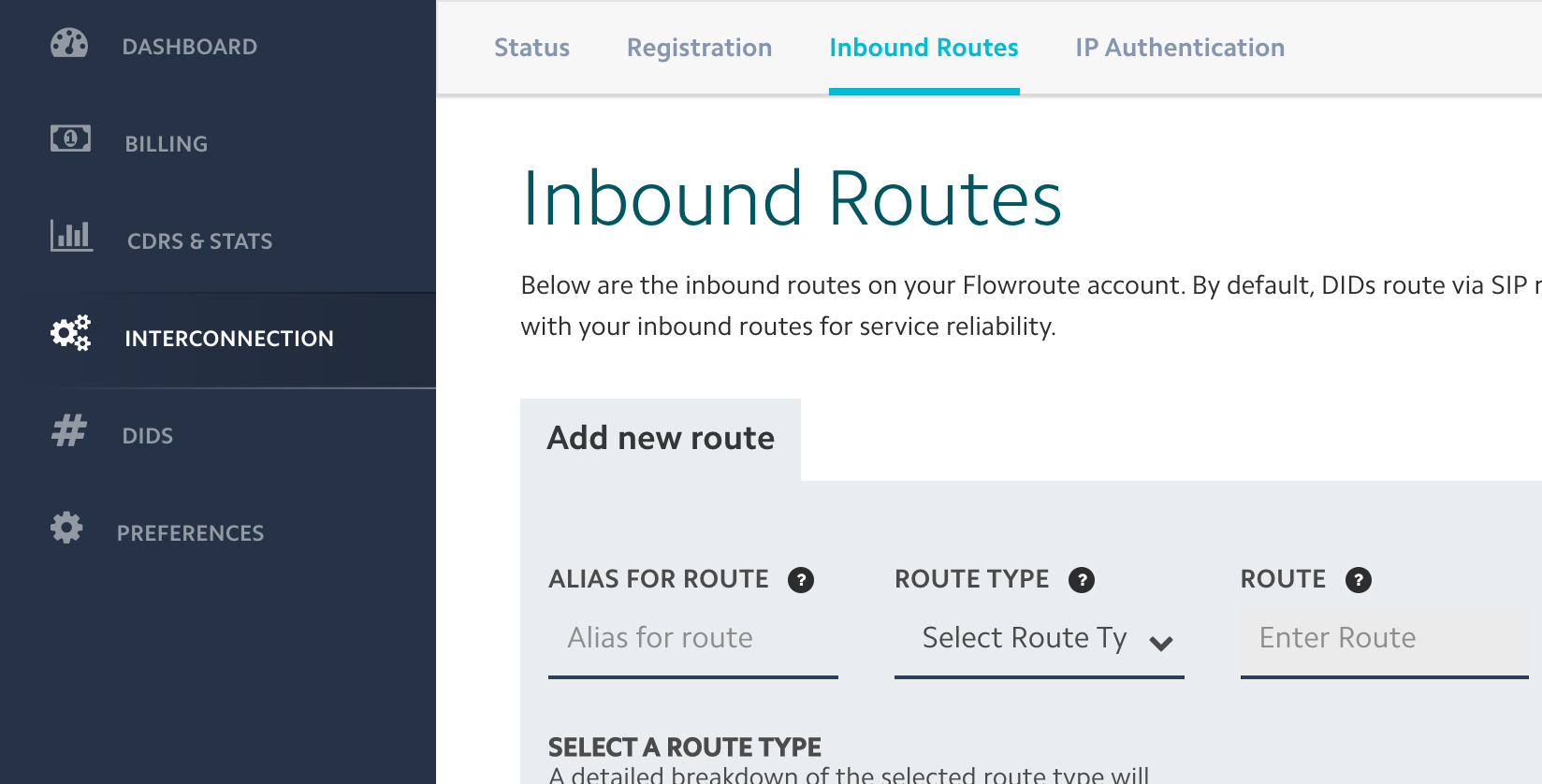This screenshot has height=784, width=1542.
Task: Click help icon beside Route label
Action: tap(1359, 580)
